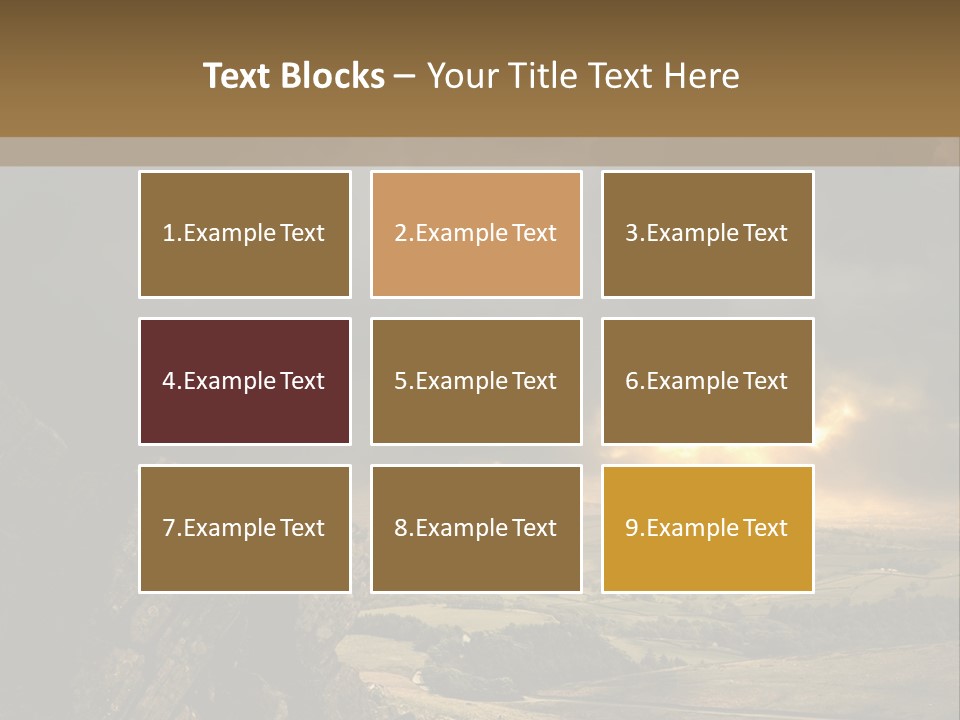Select the center 5.Example Text block

tap(476, 381)
